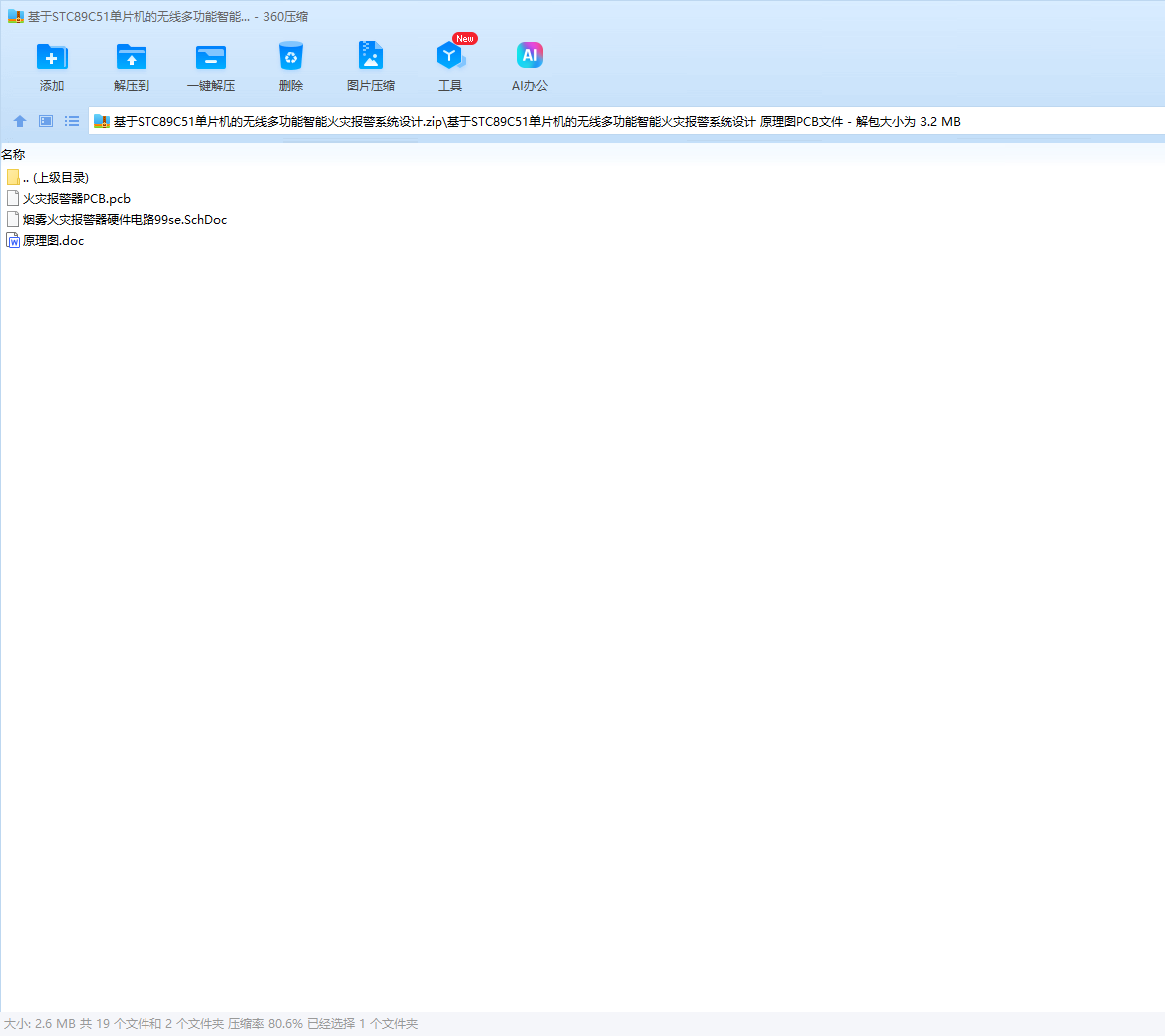This screenshot has height=1036, width=1165.
Task: Click the status bar size and compression info
Action: pos(211,1023)
